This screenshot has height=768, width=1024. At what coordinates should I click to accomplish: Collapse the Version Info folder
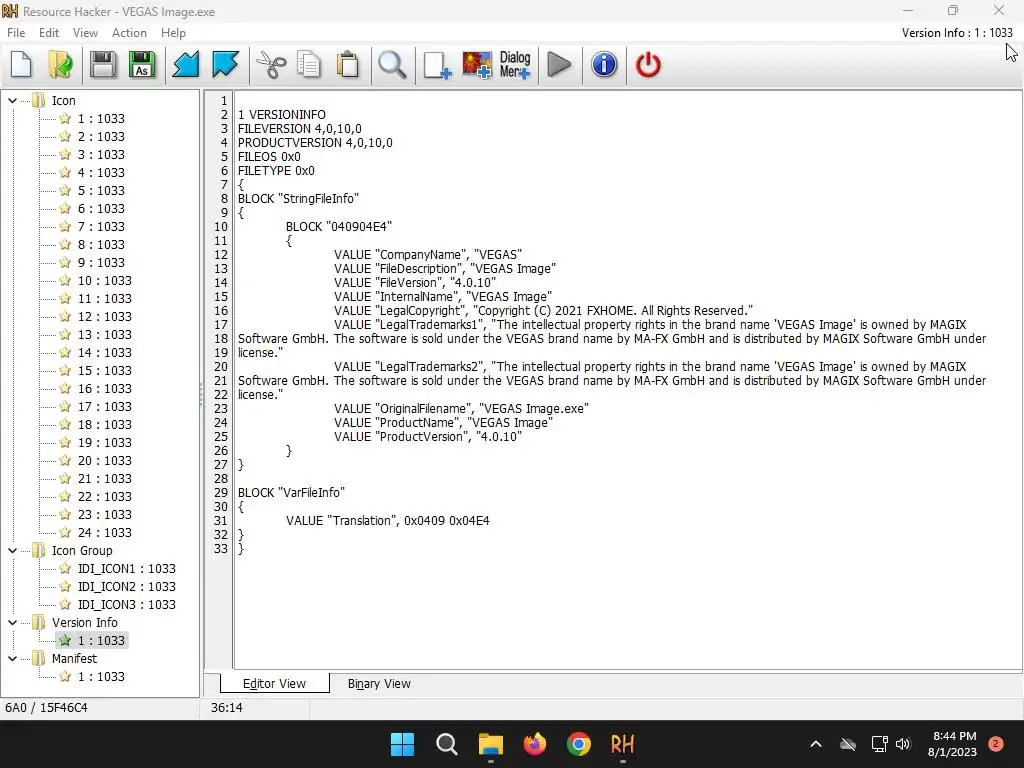[x=12, y=622]
